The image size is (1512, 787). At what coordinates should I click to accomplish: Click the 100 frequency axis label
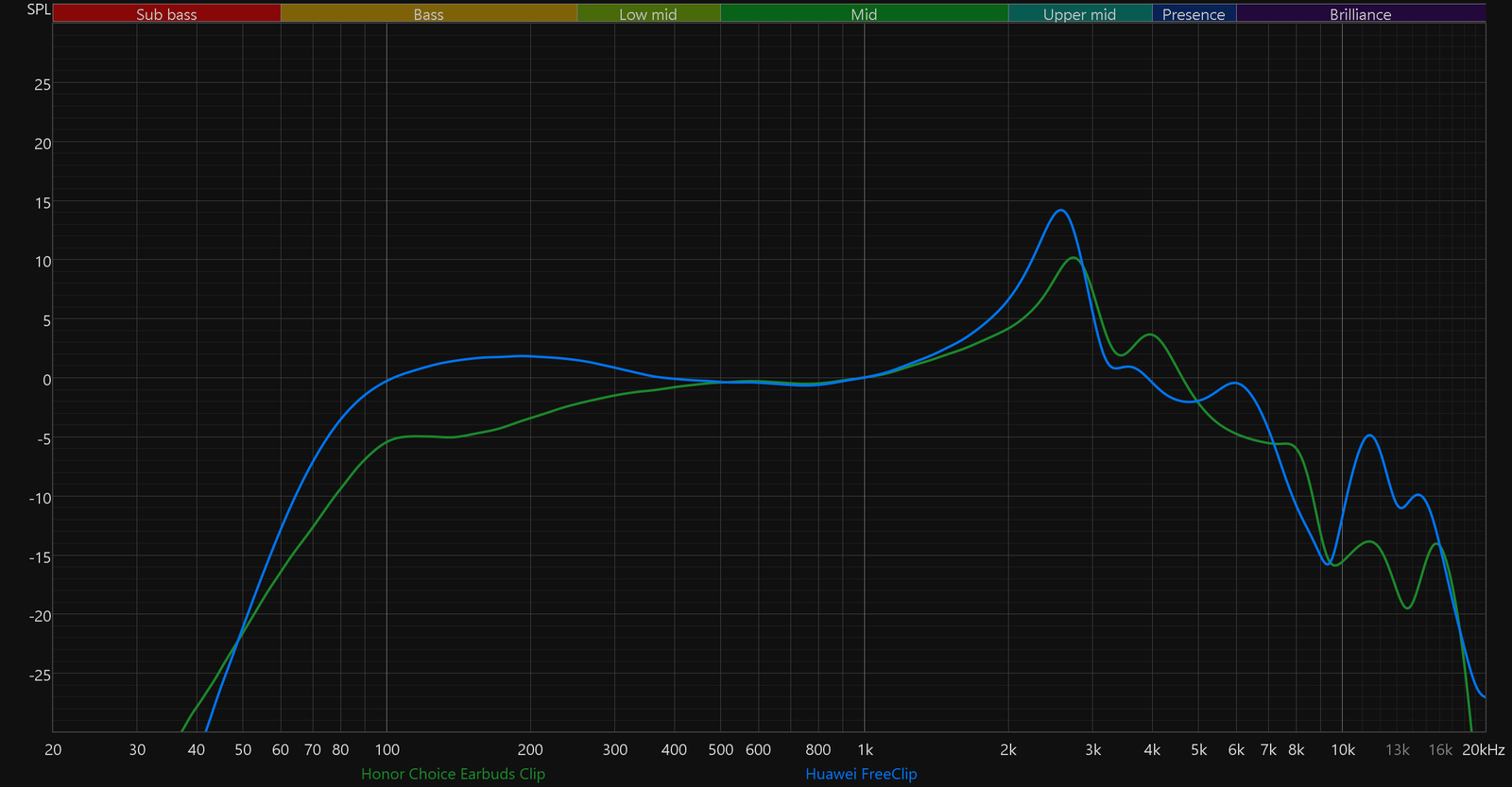(387, 750)
